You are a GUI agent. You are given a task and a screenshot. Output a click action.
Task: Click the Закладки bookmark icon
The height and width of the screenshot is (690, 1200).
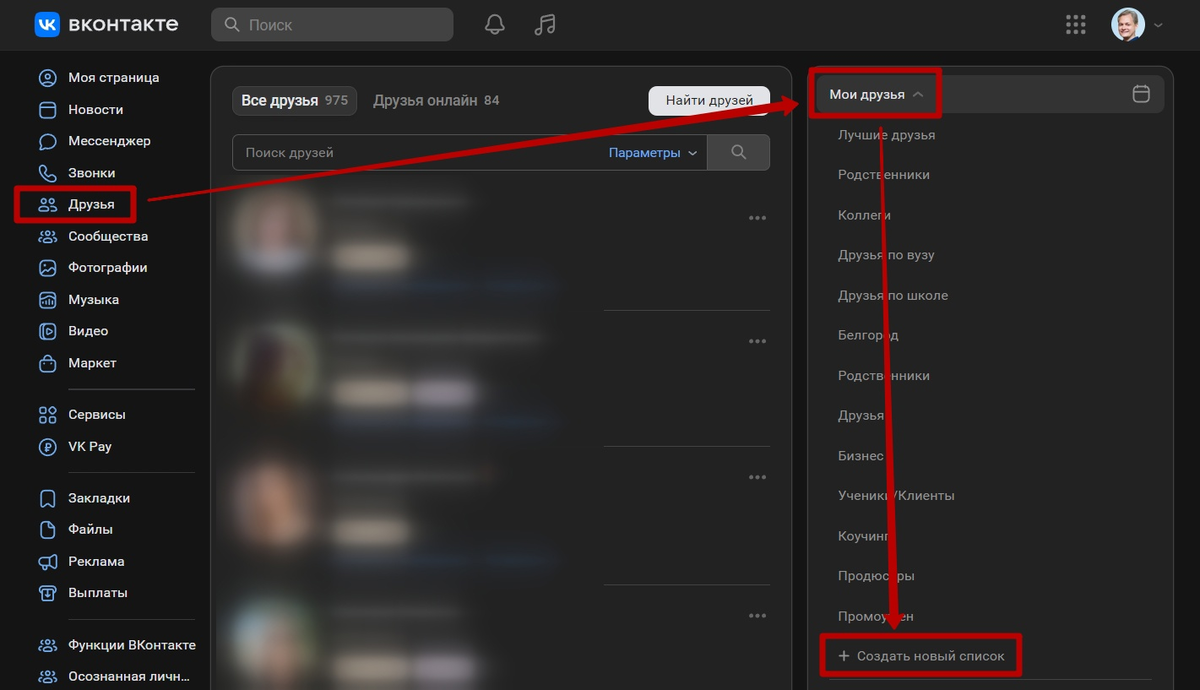(47, 498)
